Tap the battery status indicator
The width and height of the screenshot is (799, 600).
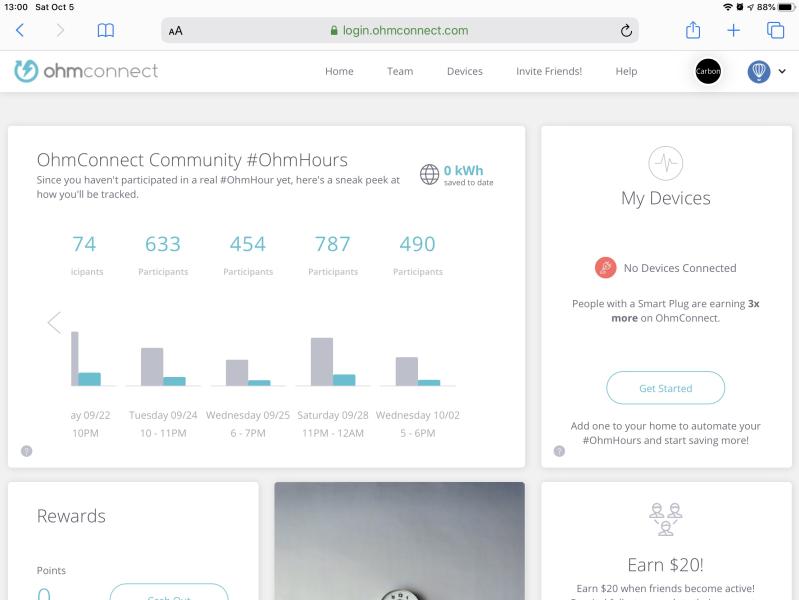pos(786,7)
